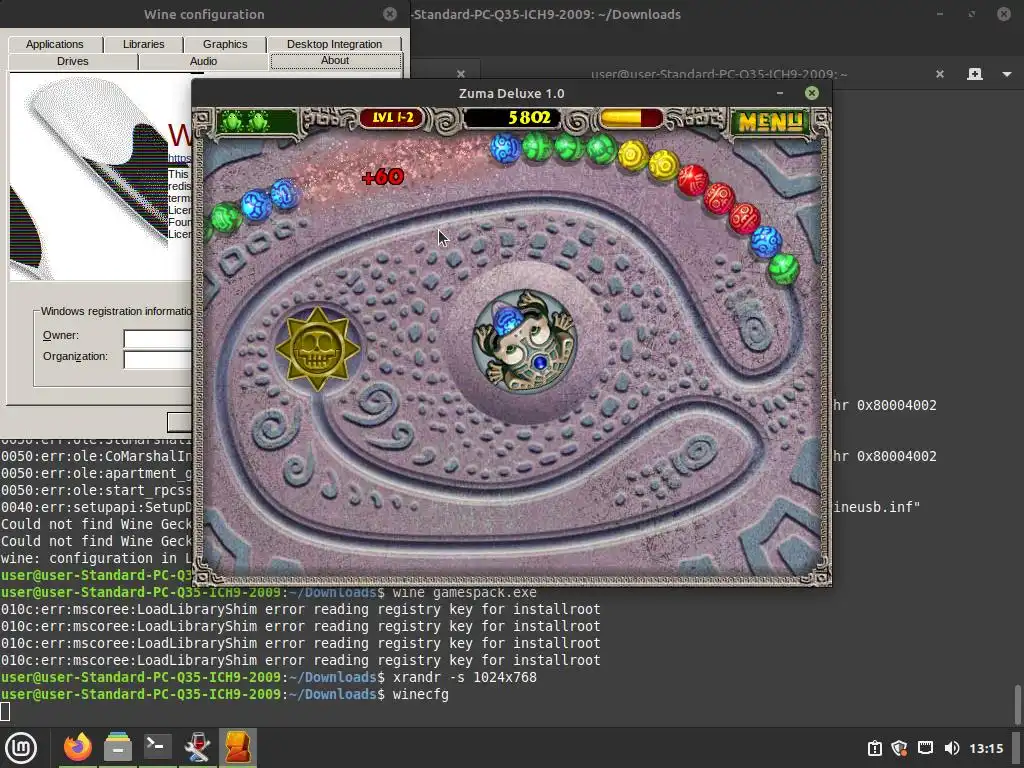
Task: Click the Owner input field
Action: pos(157,338)
